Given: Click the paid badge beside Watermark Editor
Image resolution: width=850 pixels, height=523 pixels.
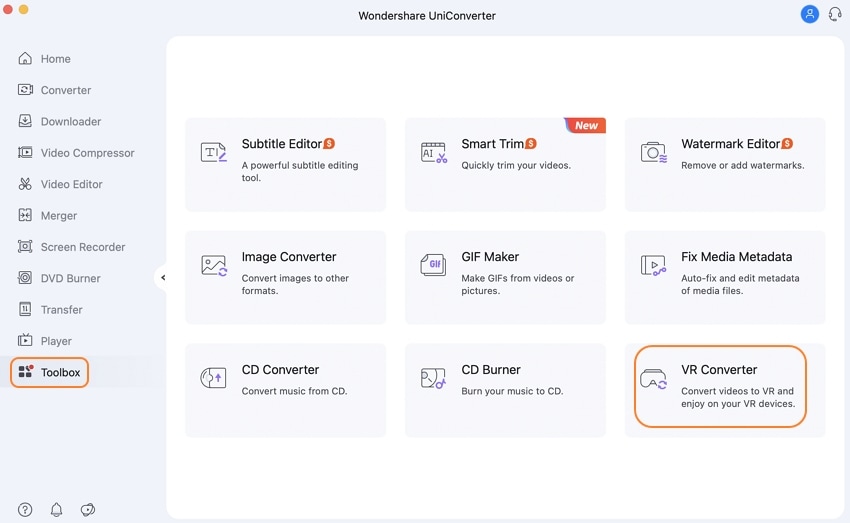Looking at the screenshot, I should pyautogui.click(x=787, y=144).
